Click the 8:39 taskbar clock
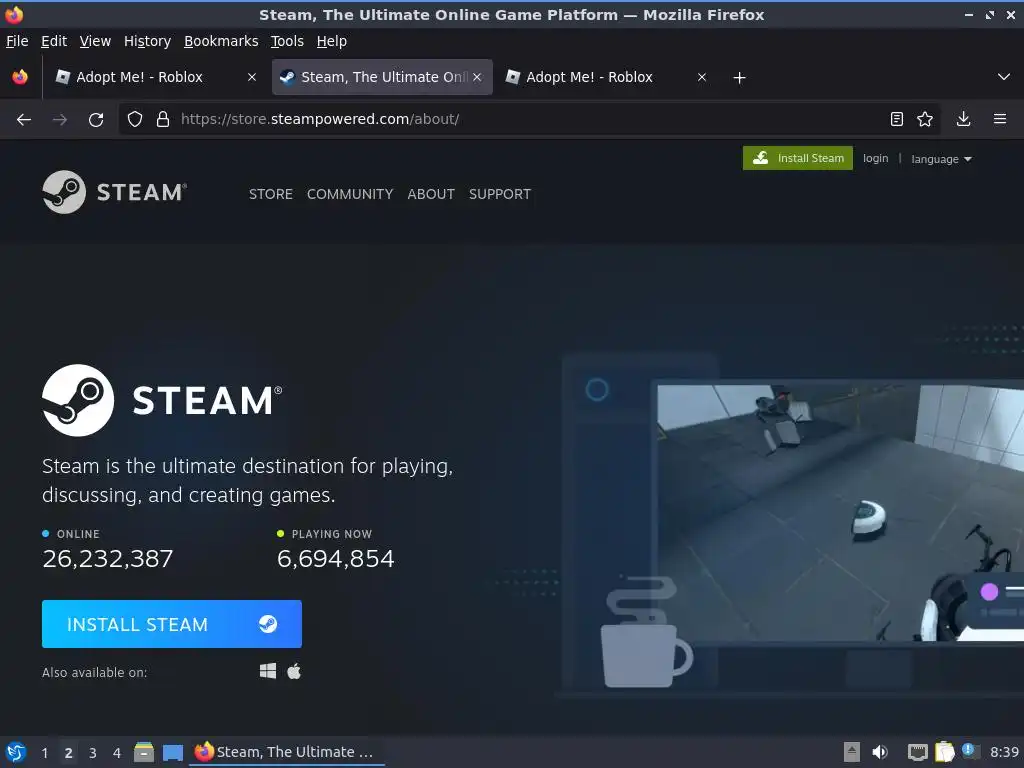 tap(1004, 752)
